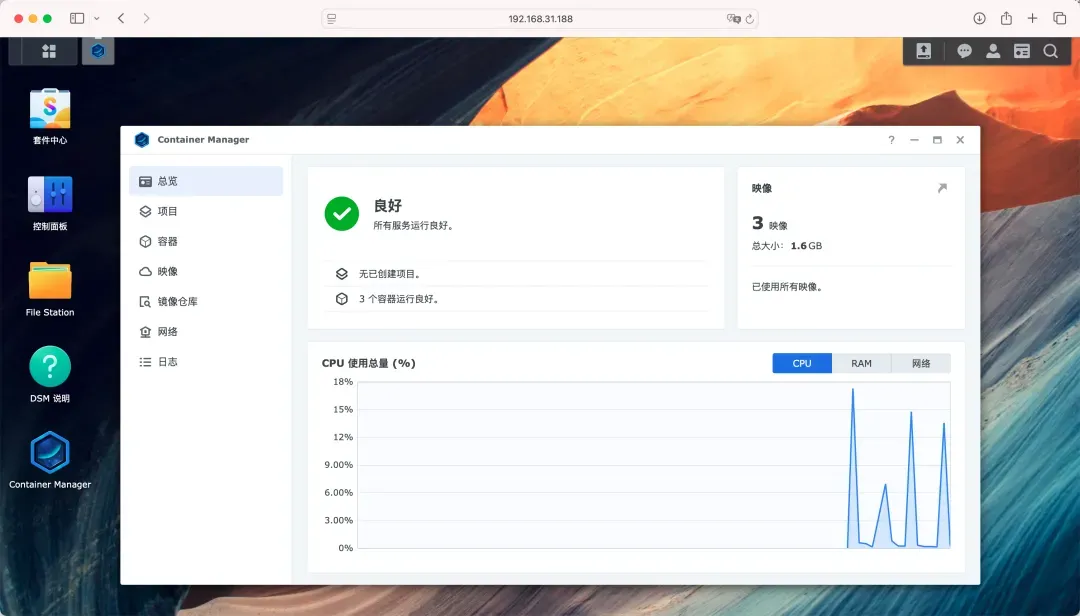Click the 18% axis label on the chart

tap(343, 382)
